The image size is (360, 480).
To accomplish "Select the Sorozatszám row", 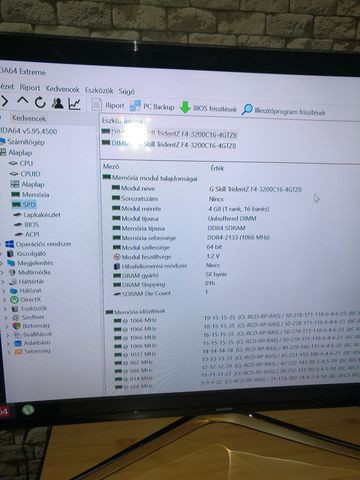I will [x=168, y=198].
